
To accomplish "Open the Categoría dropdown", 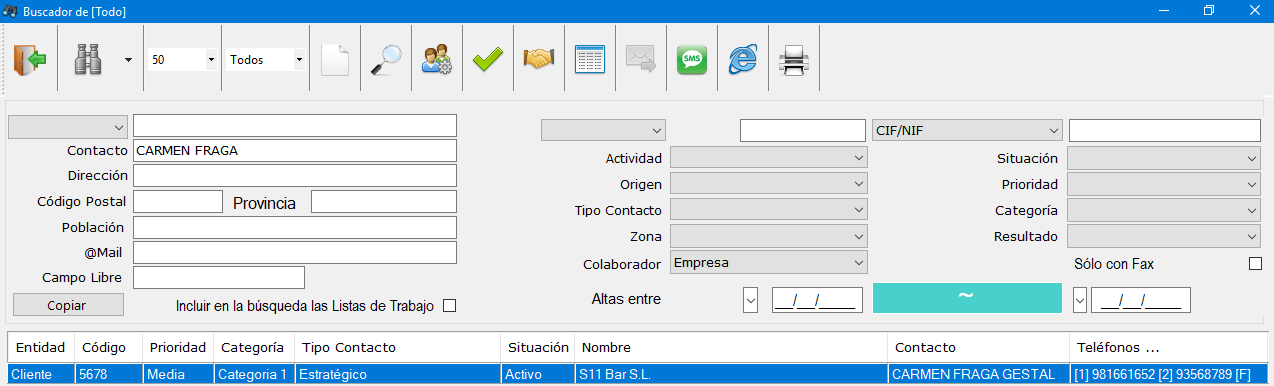I will point(1164,210).
